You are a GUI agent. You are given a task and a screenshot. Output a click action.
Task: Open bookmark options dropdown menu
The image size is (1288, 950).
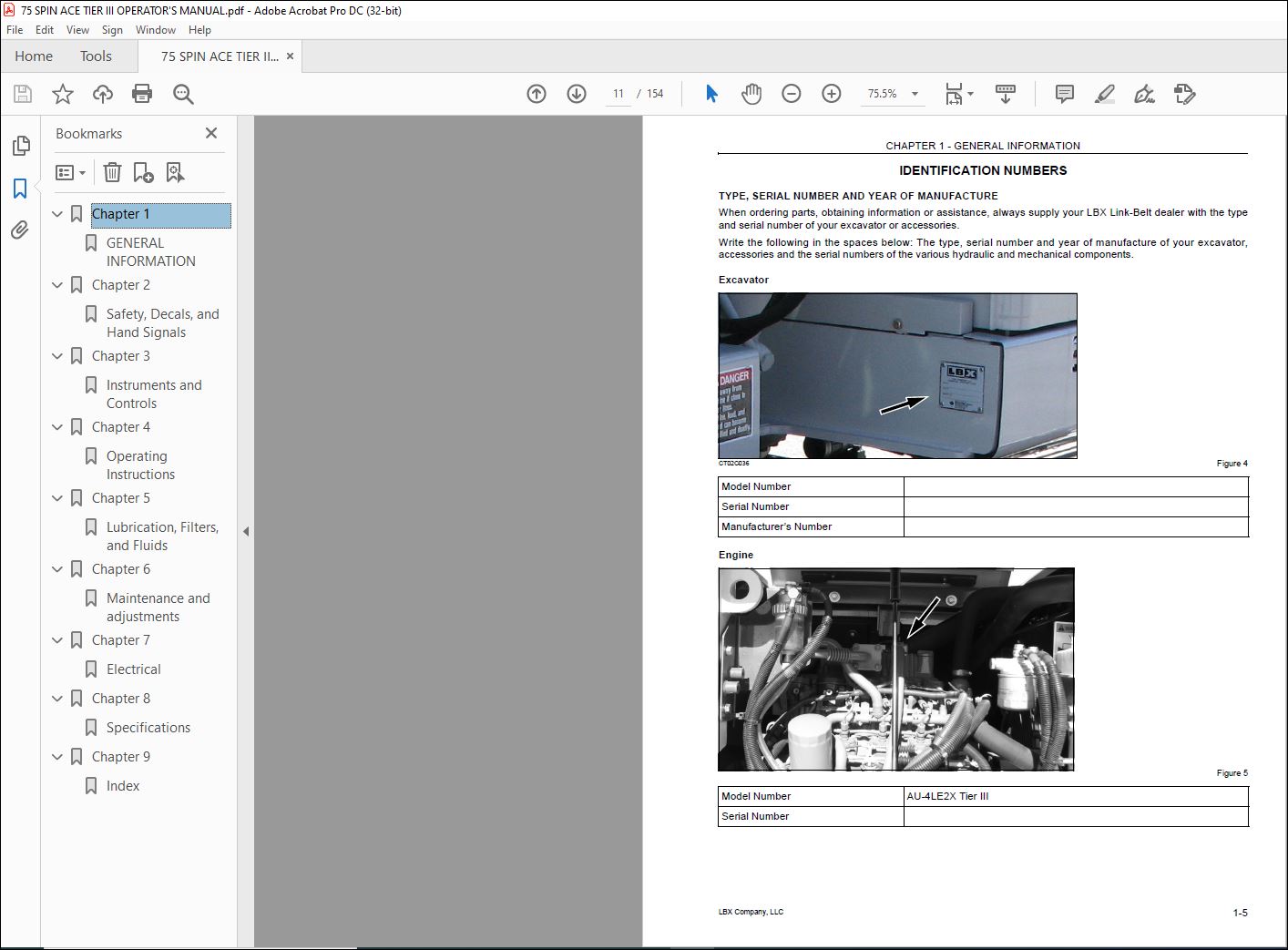(x=70, y=172)
